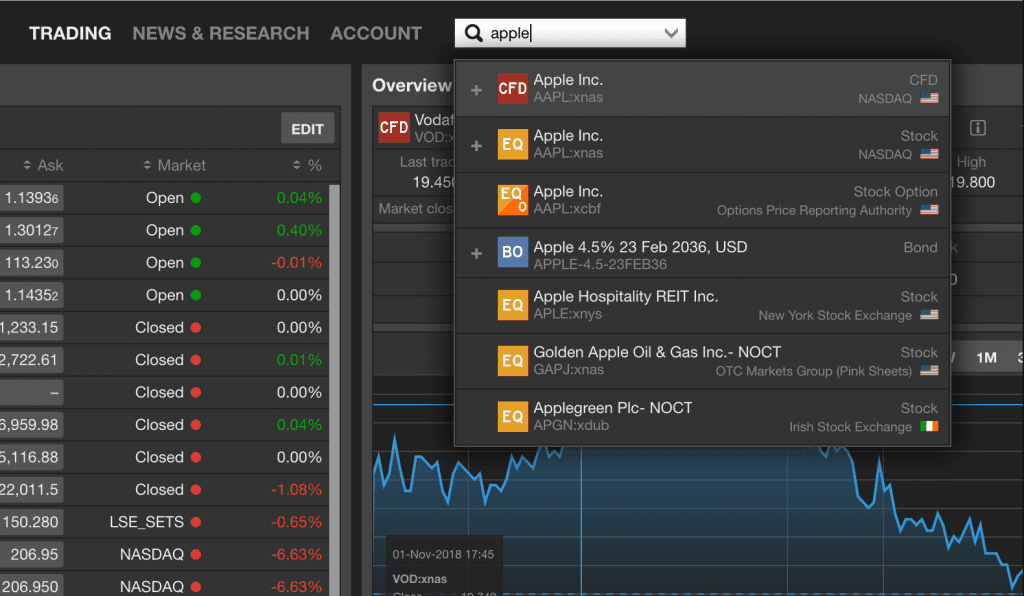
Task: Add Apple Inc. CFD with plus sign
Action: pyautogui.click(x=476, y=89)
